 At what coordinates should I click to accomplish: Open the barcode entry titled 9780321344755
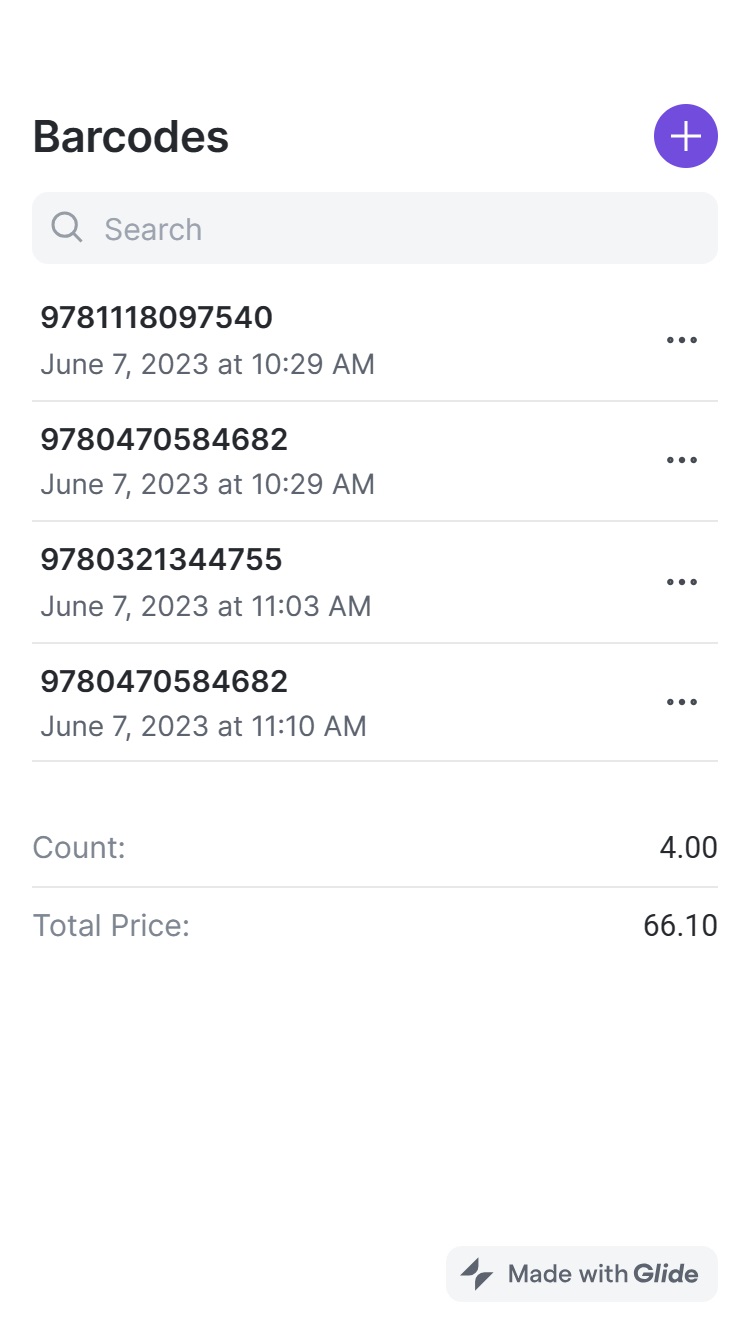pyautogui.click(x=161, y=560)
